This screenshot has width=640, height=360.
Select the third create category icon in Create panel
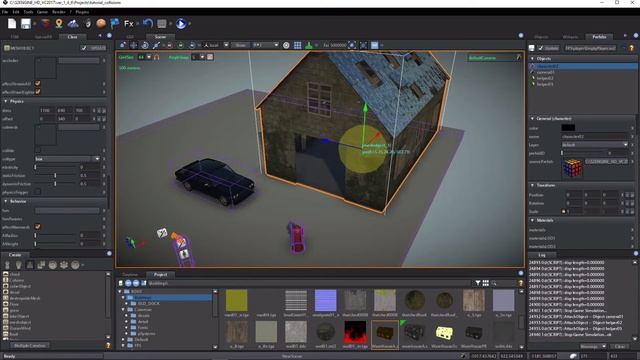tap(30, 265)
